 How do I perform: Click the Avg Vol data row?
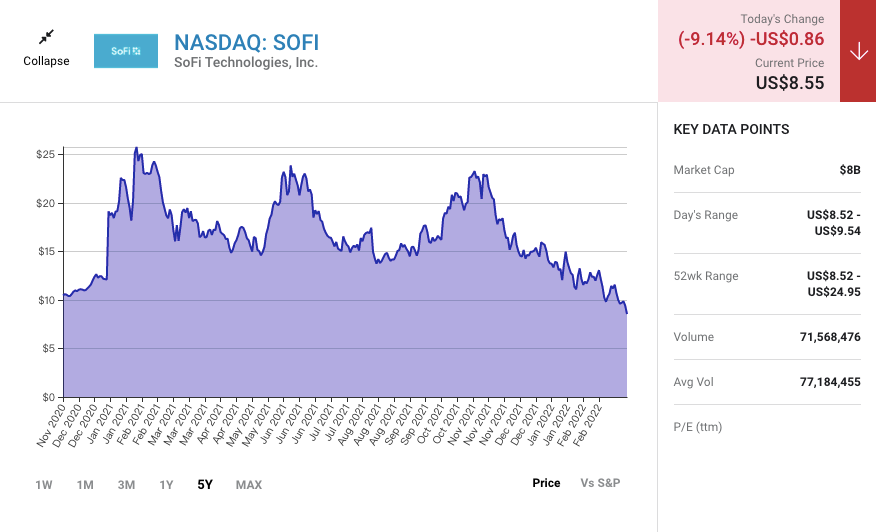(767, 382)
